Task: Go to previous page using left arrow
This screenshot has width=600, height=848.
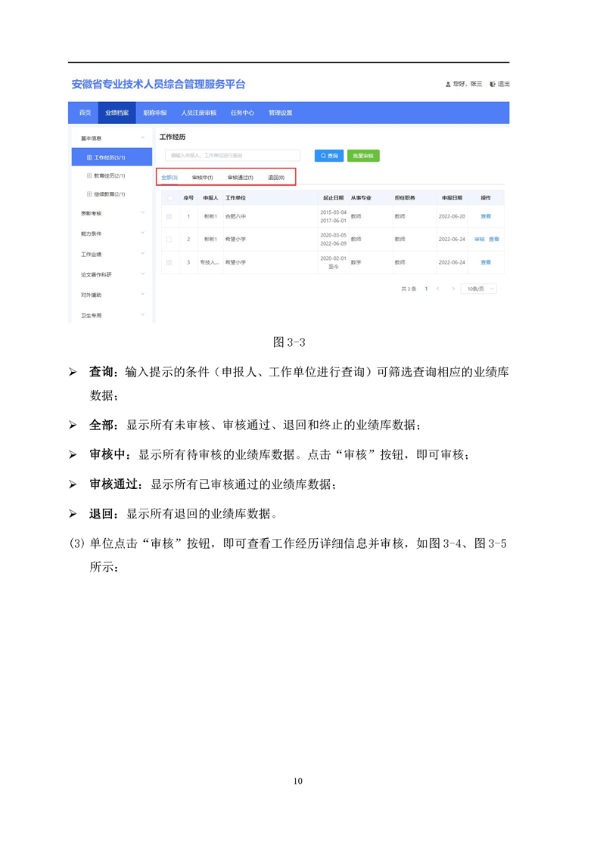Action: click(x=437, y=288)
